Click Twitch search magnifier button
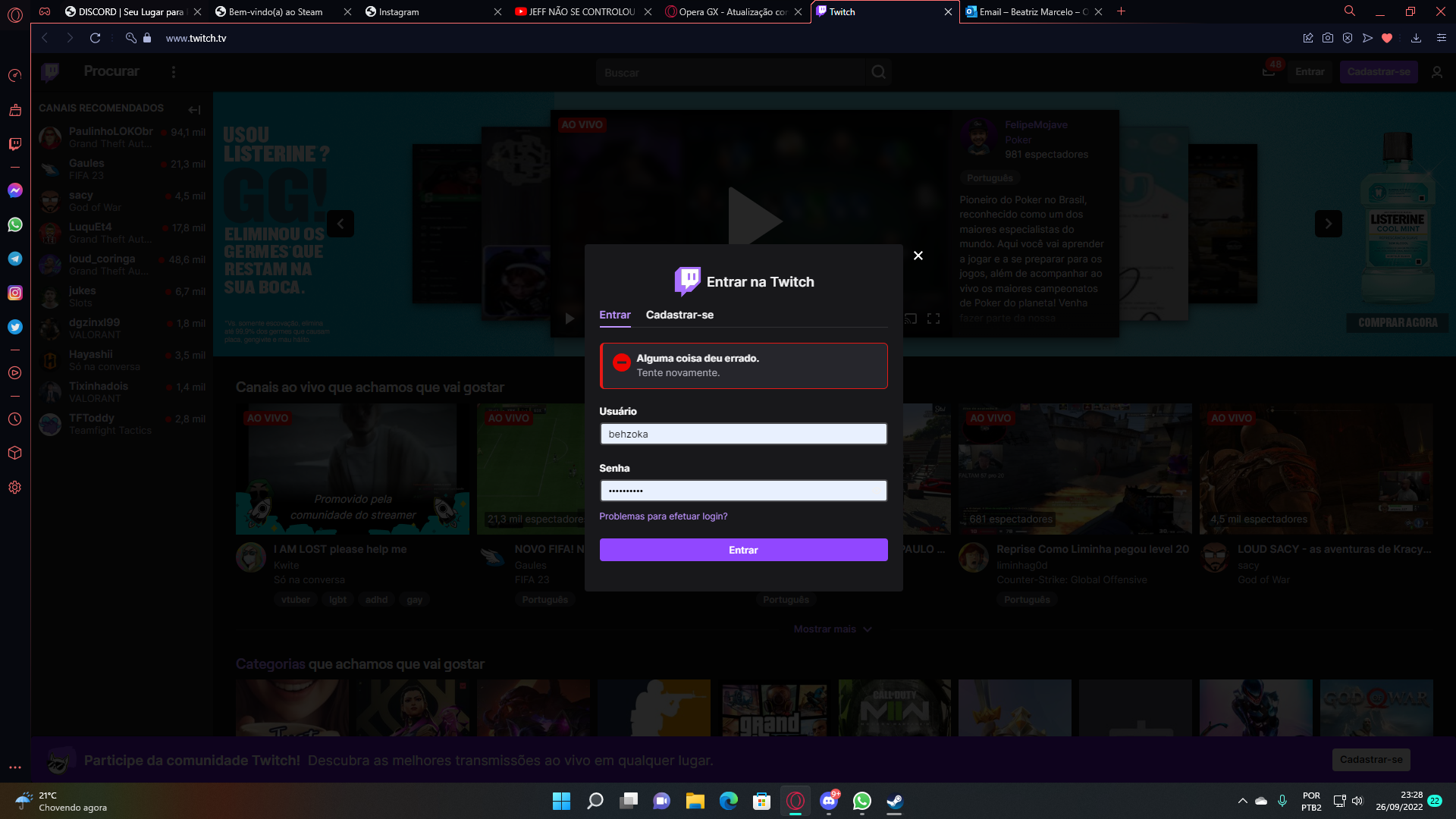The height and width of the screenshot is (819, 1456). point(878,72)
